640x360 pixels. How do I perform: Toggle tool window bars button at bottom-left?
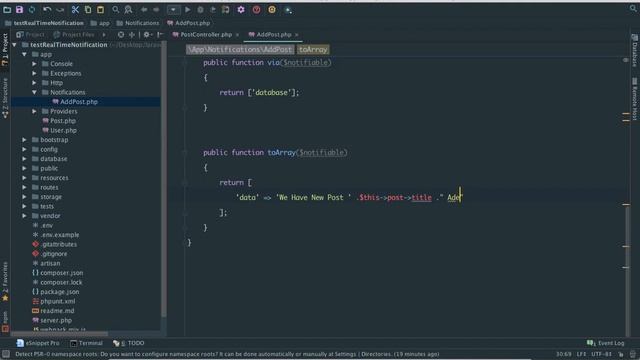pyautogui.click(x=6, y=354)
